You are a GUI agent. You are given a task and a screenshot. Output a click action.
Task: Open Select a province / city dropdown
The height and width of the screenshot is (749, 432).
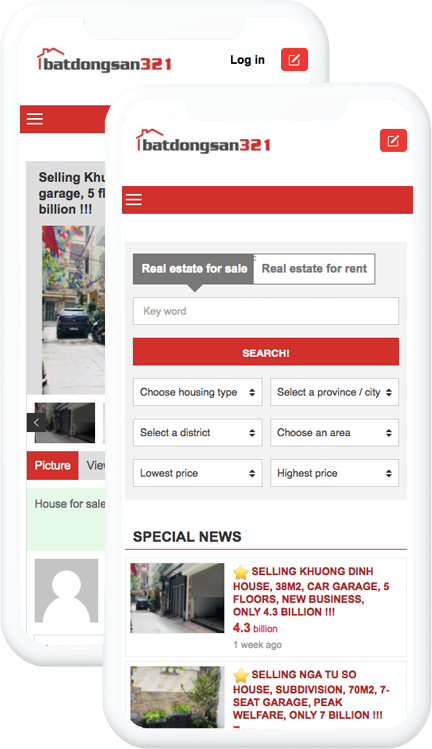point(335,392)
